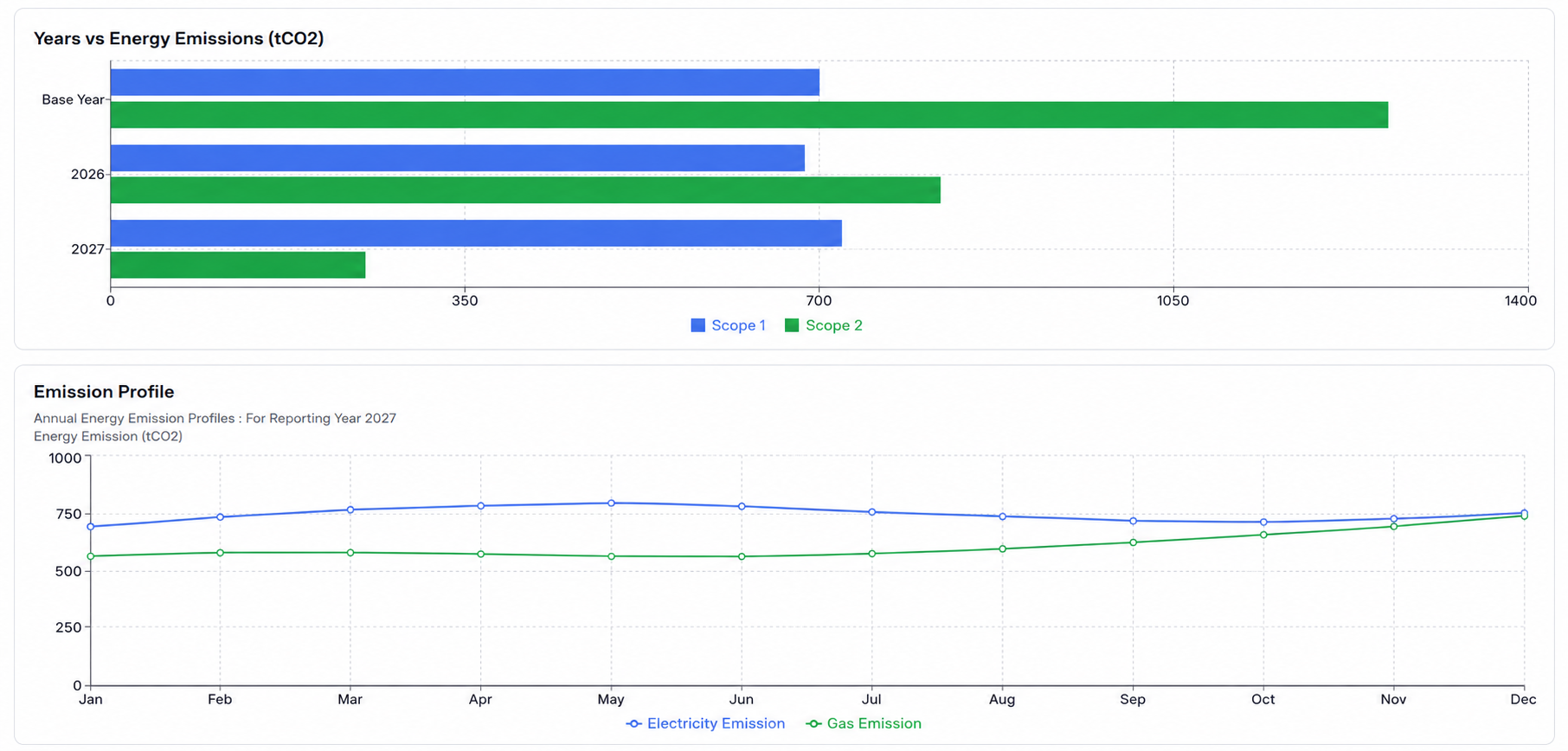Click the Gas Emission point for Mar
1568x751 pixels.
coord(350,553)
